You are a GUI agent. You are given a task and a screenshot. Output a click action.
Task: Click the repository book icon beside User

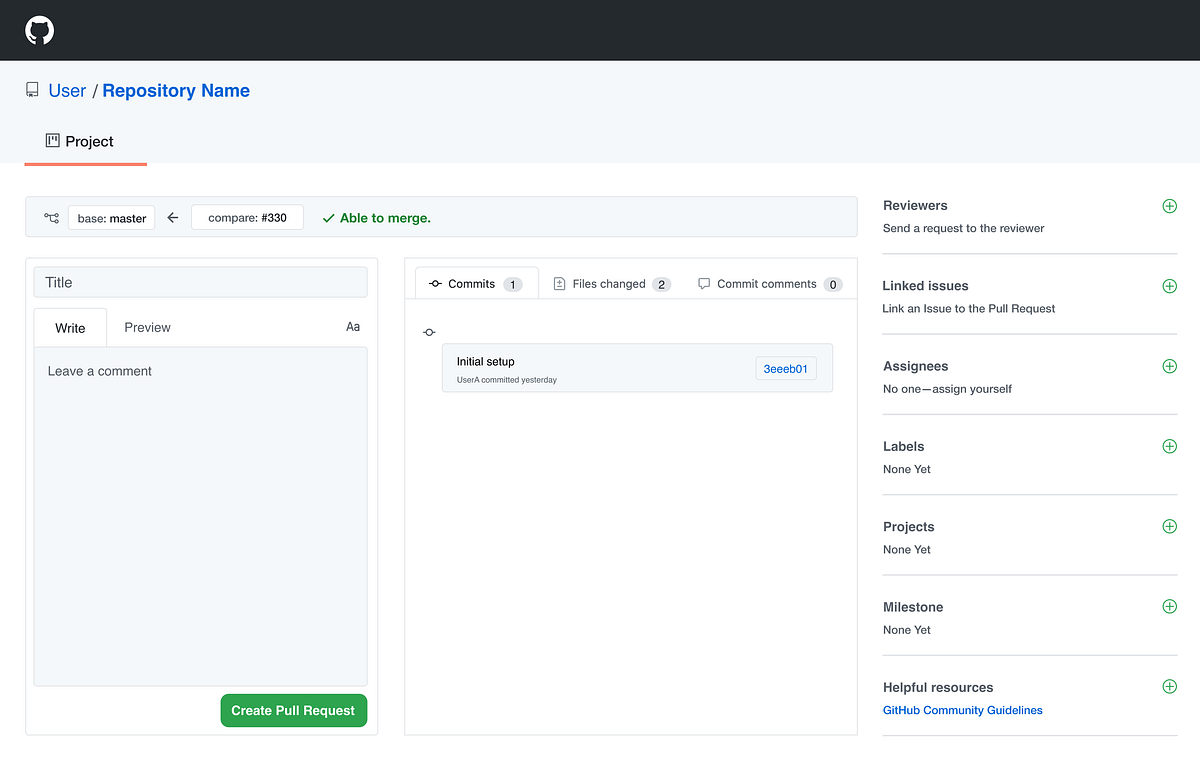[x=31, y=89]
